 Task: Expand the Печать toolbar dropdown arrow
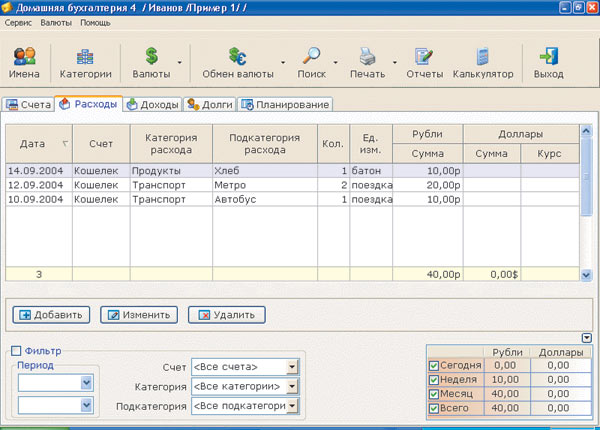coord(395,62)
